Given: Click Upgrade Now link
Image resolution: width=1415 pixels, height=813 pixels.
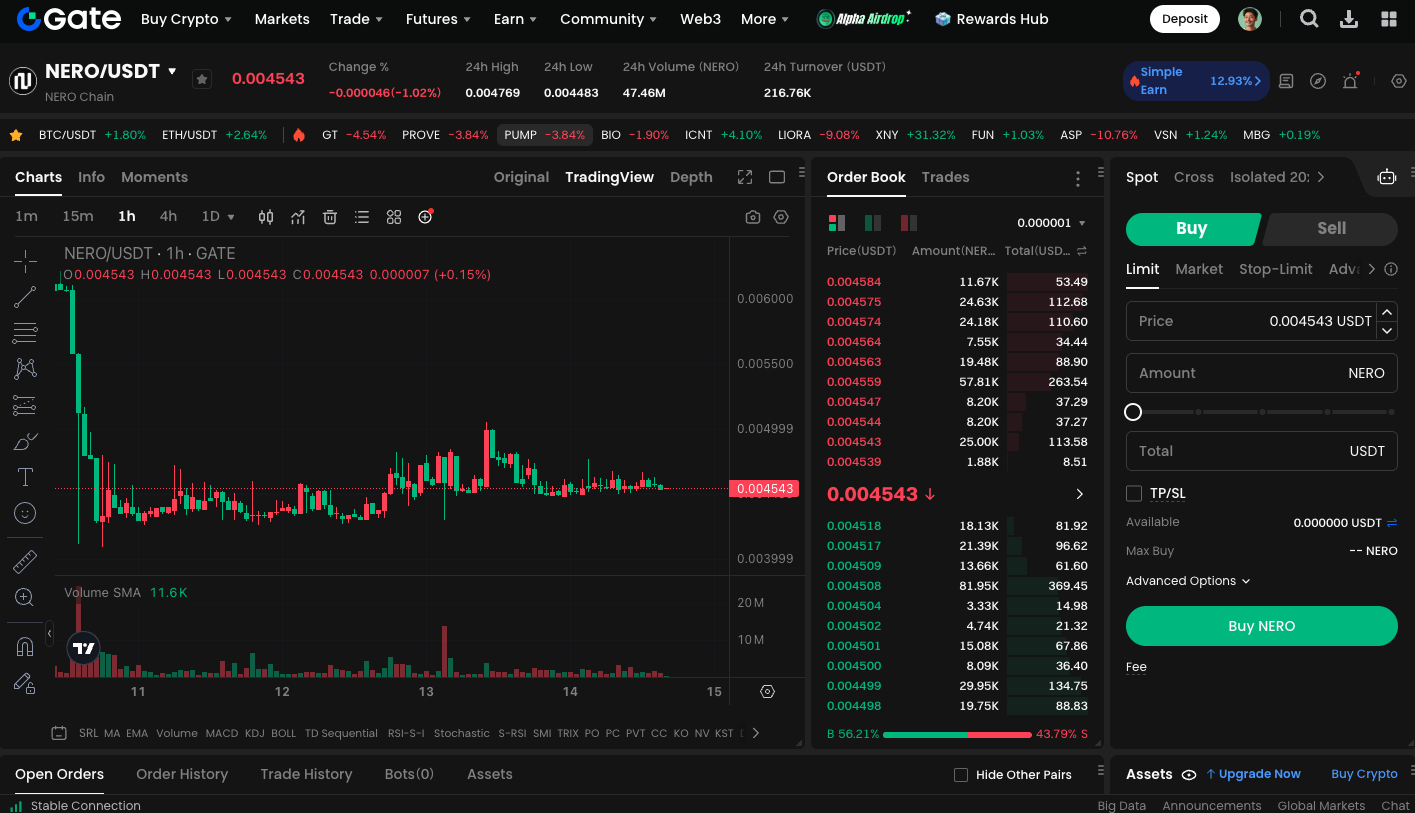Looking at the screenshot, I should coord(1253,774).
